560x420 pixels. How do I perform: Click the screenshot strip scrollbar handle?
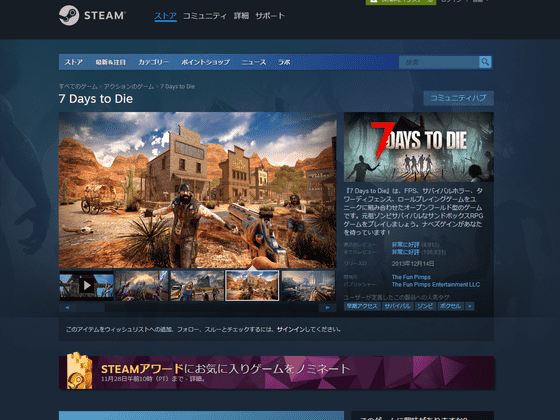90,308
